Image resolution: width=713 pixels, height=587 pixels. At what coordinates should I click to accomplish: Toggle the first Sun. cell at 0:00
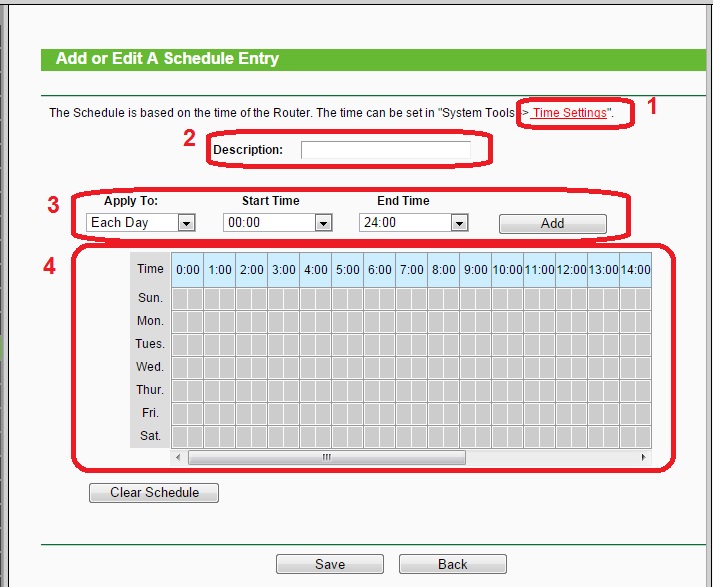180,298
